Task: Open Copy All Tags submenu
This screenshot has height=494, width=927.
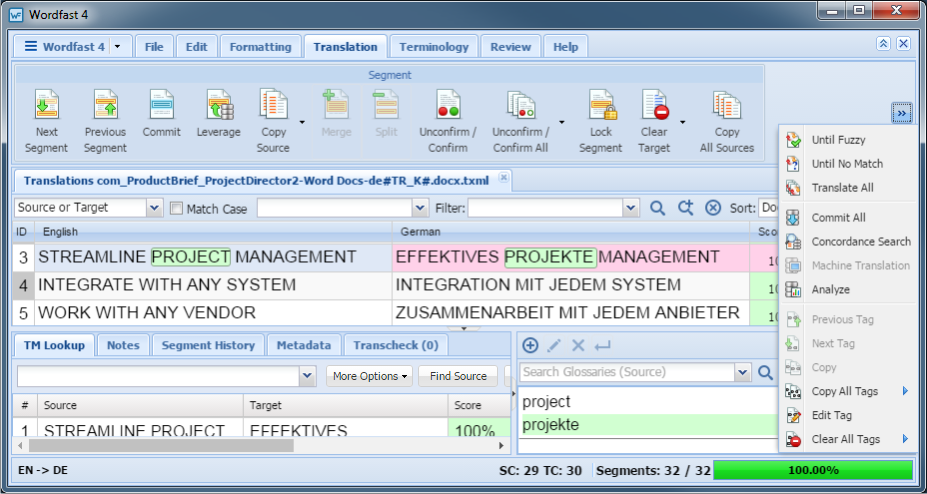Action: click(845, 391)
